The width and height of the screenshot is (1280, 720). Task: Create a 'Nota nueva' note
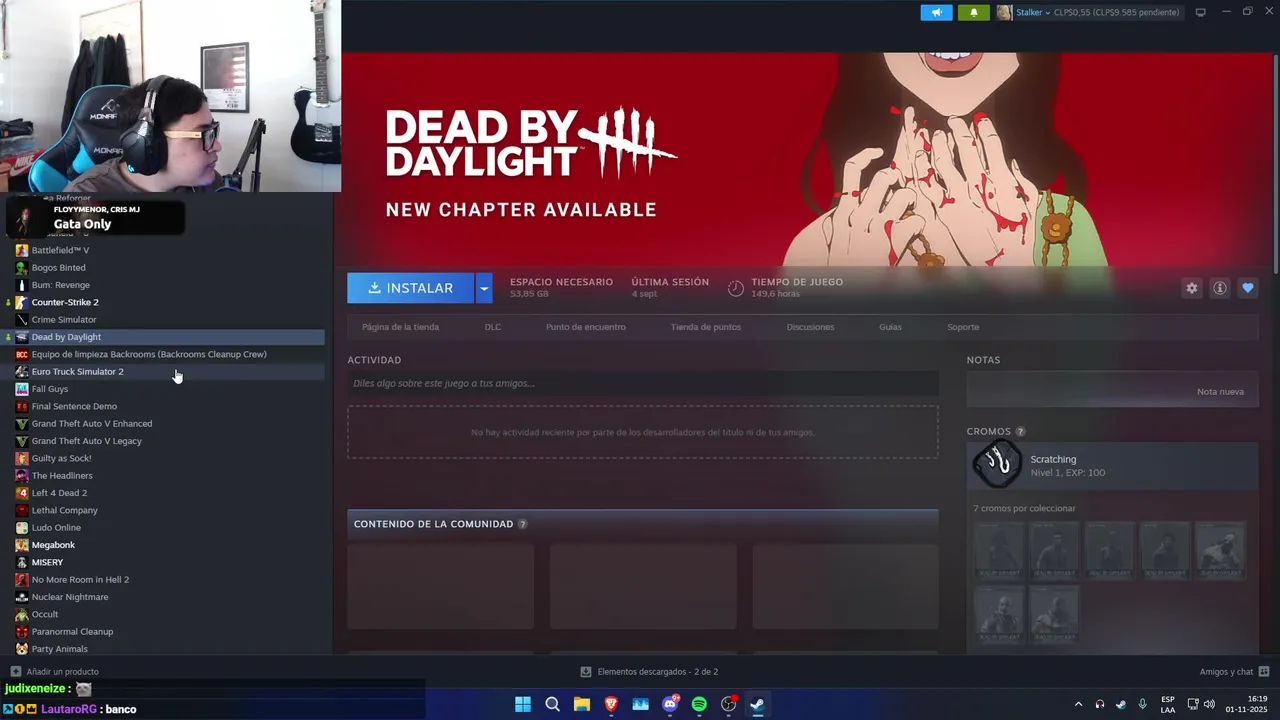pyautogui.click(x=1220, y=392)
